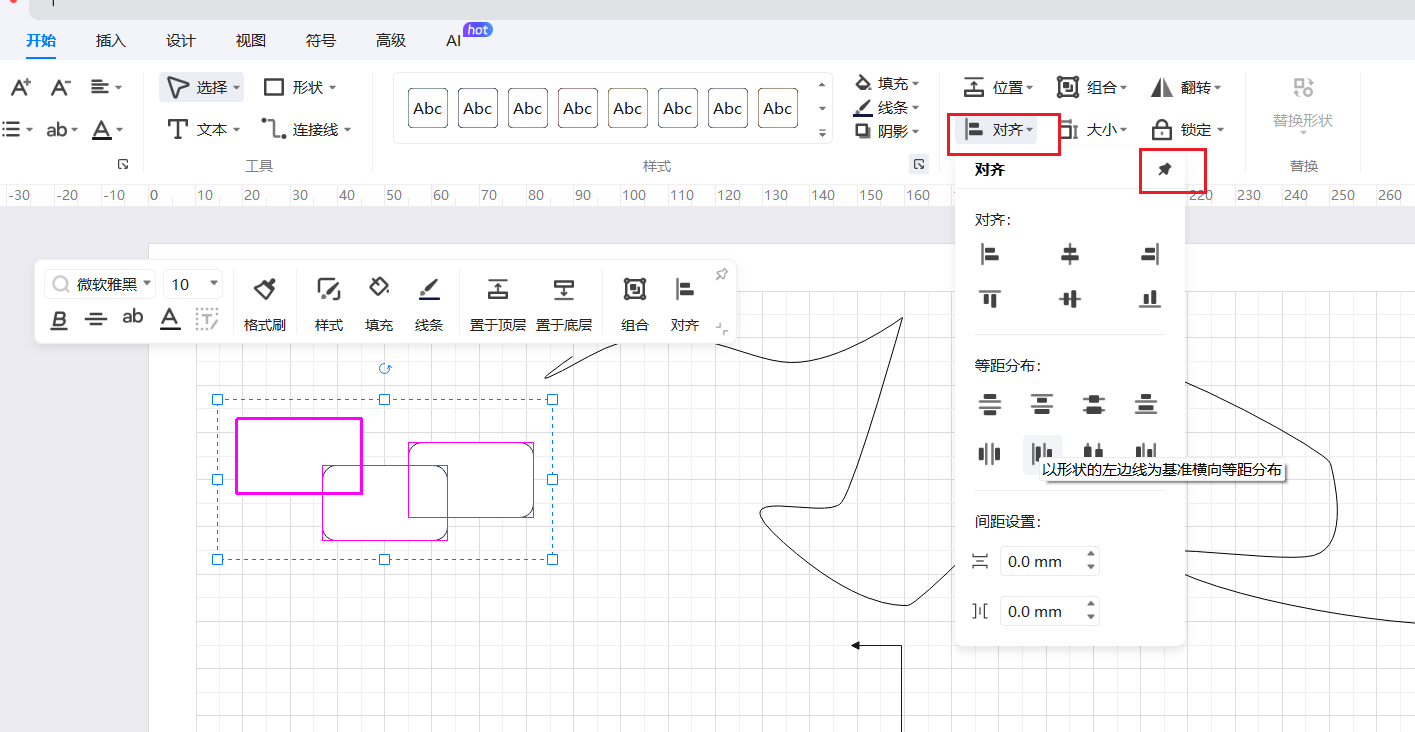Click the align right edges icon
Image resolution: width=1415 pixels, height=732 pixels.
pyautogui.click(x=1149, y=255)
